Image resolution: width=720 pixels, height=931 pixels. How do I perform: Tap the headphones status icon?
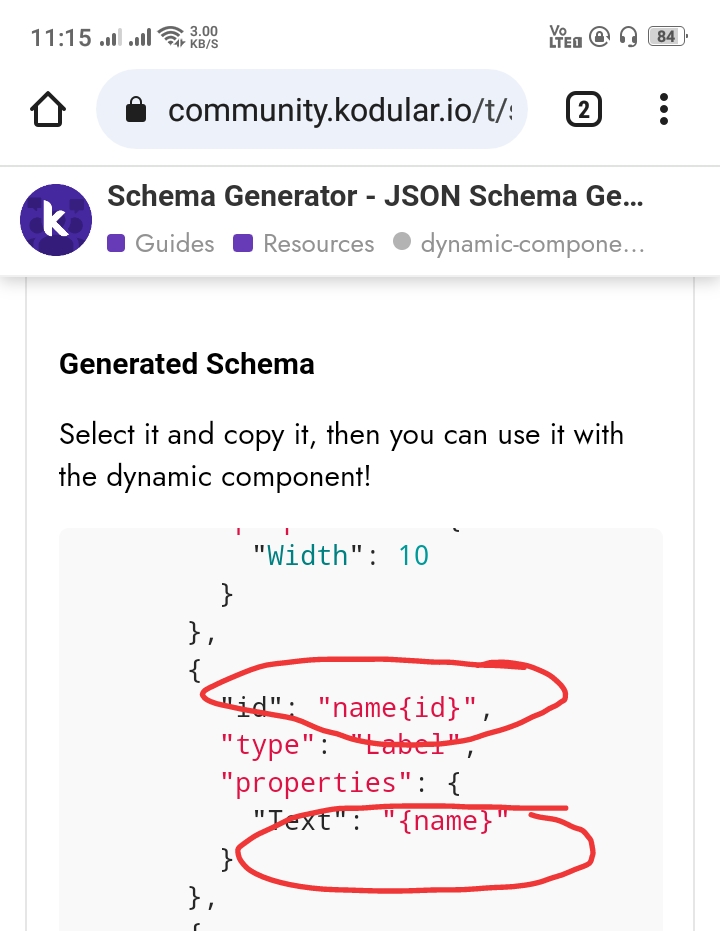pyautogui.click(x=628, y=37)
